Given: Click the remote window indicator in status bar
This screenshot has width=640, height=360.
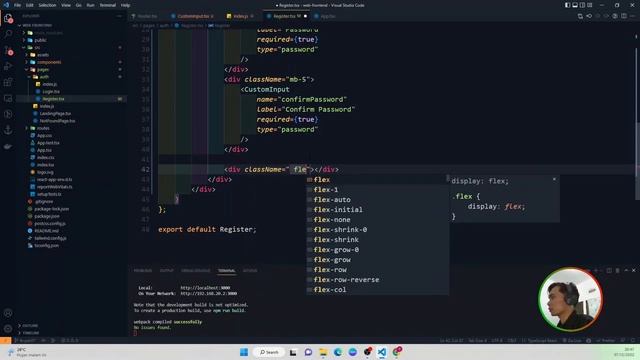Looking at the screenshot, I should click(x=5, y=340).
